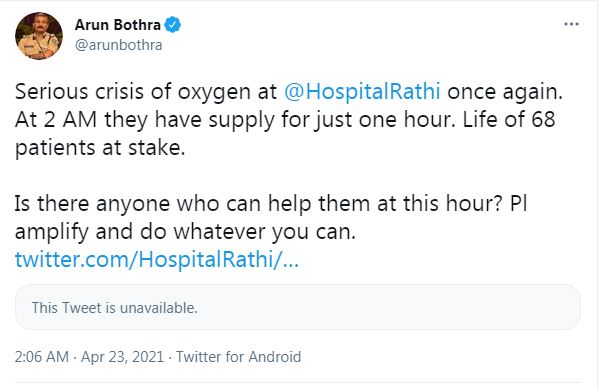The width and height of the screenshot is (601, 390).
Task: Click the "Pl" text ending the question line
Action: (519, 203)
